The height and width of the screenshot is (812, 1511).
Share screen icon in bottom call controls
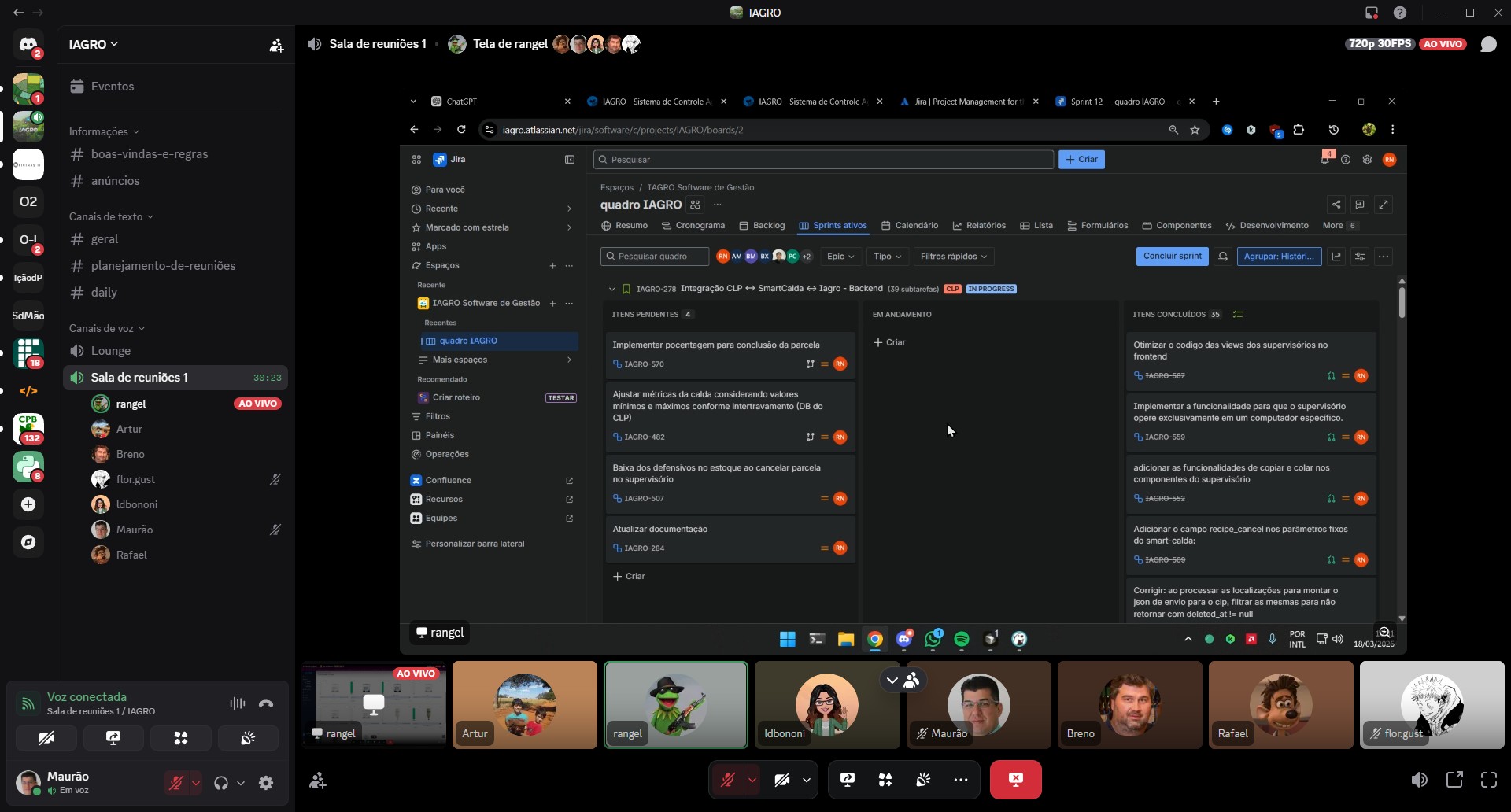848,780
